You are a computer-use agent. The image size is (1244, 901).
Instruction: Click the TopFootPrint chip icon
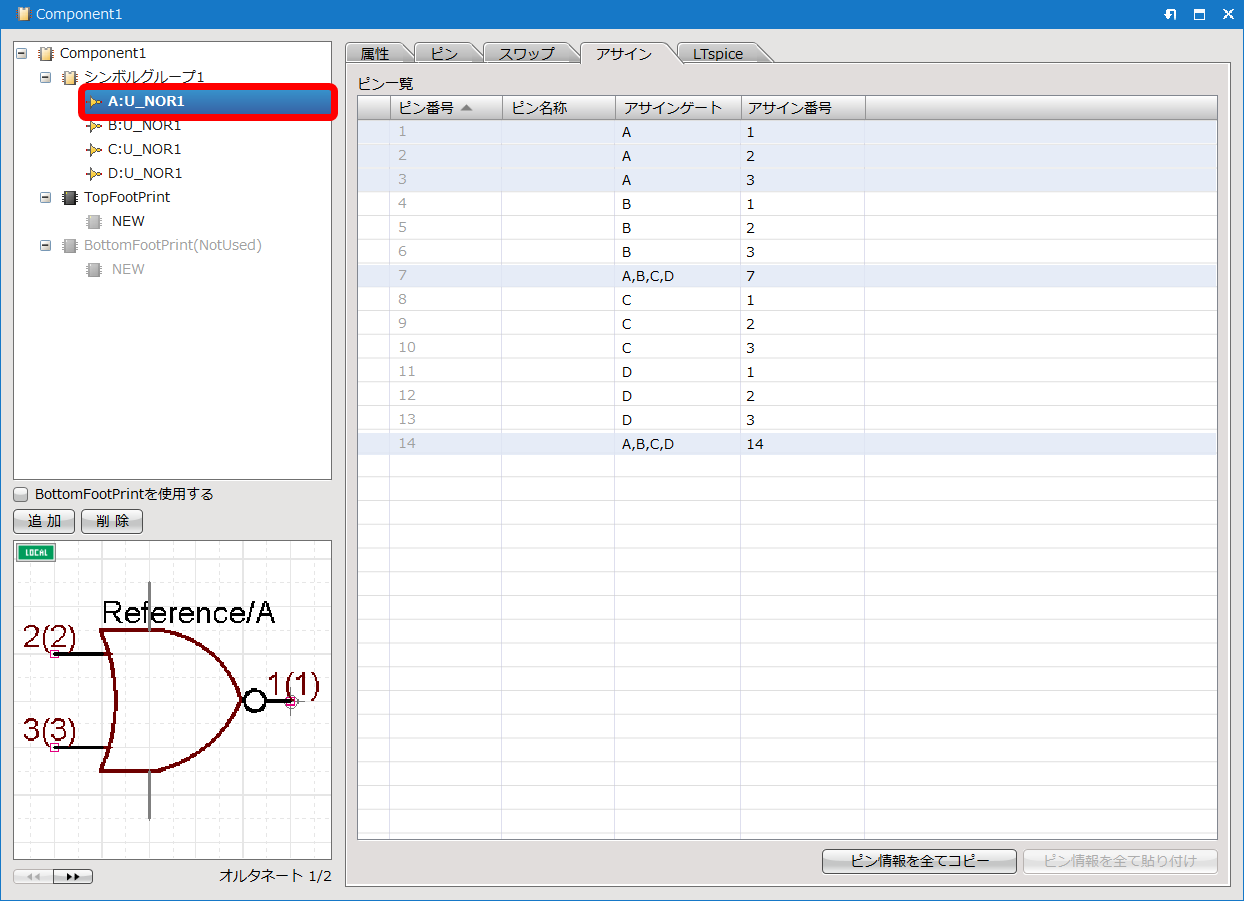point(70,197)
